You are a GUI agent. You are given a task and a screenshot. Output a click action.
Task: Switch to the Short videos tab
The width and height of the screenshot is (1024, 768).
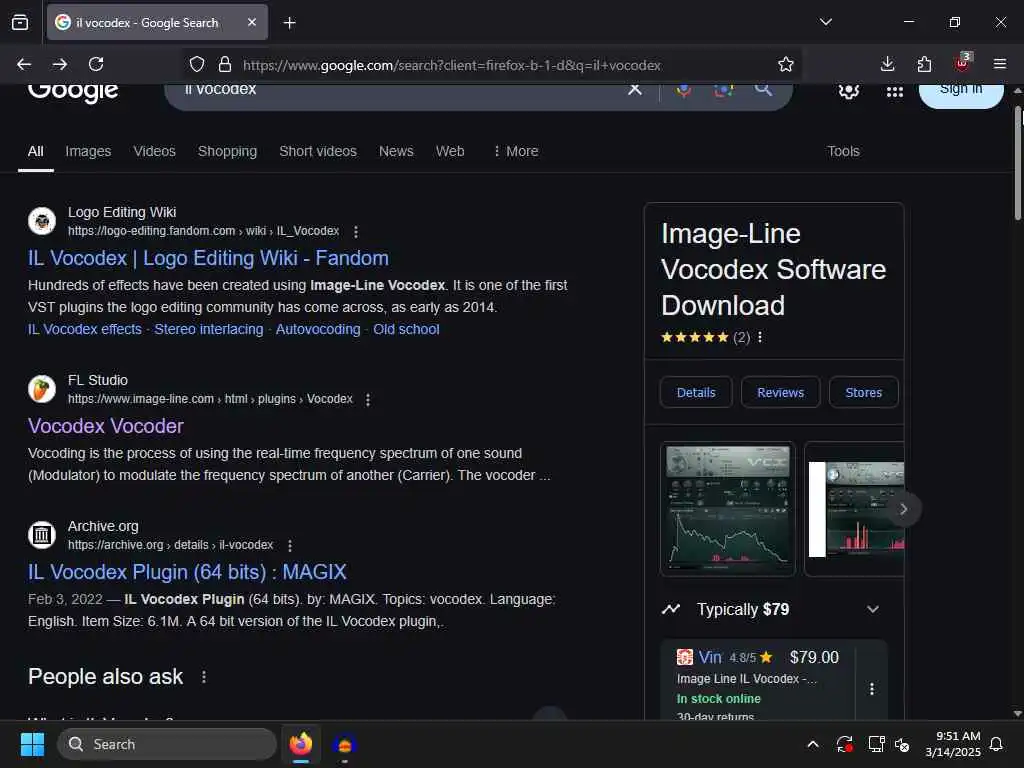pyautogui.click(x=318, y=151)
